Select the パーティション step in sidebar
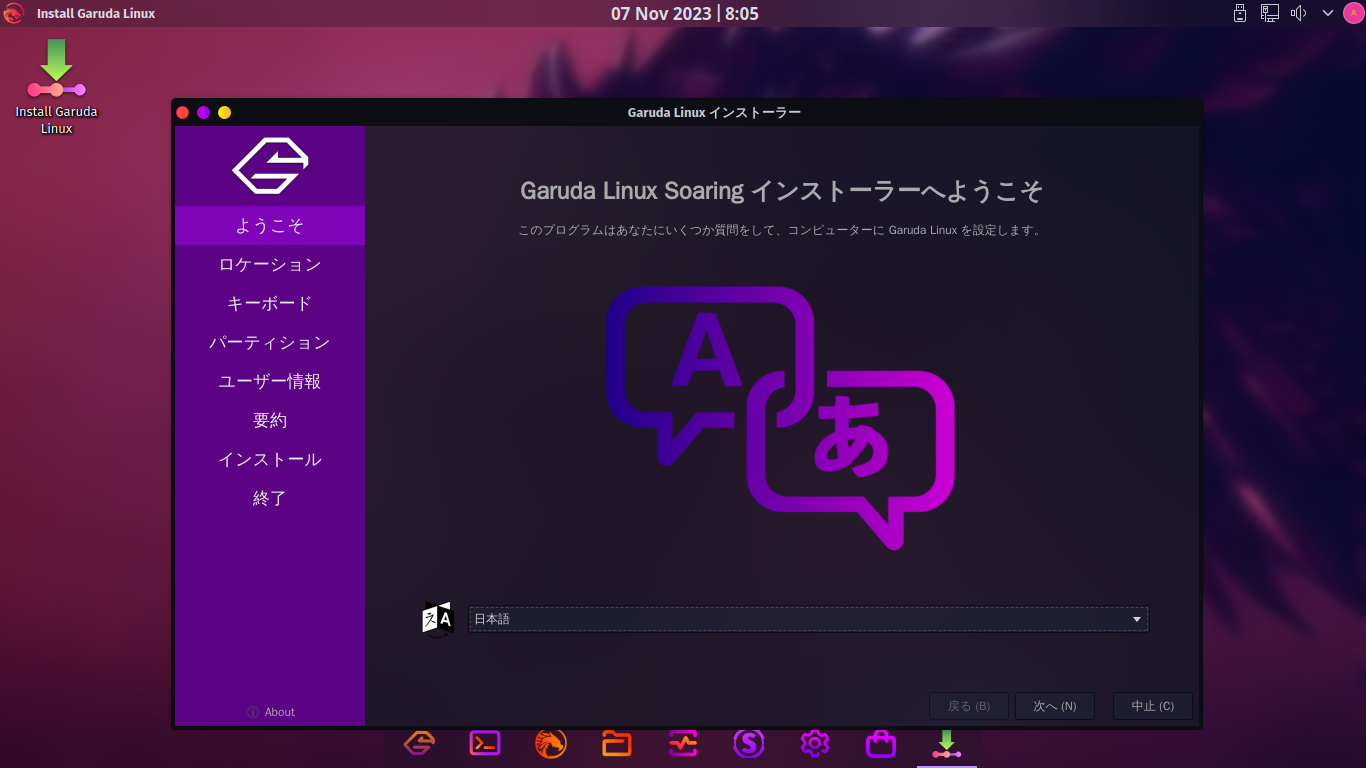 click(x=270, y=342)
